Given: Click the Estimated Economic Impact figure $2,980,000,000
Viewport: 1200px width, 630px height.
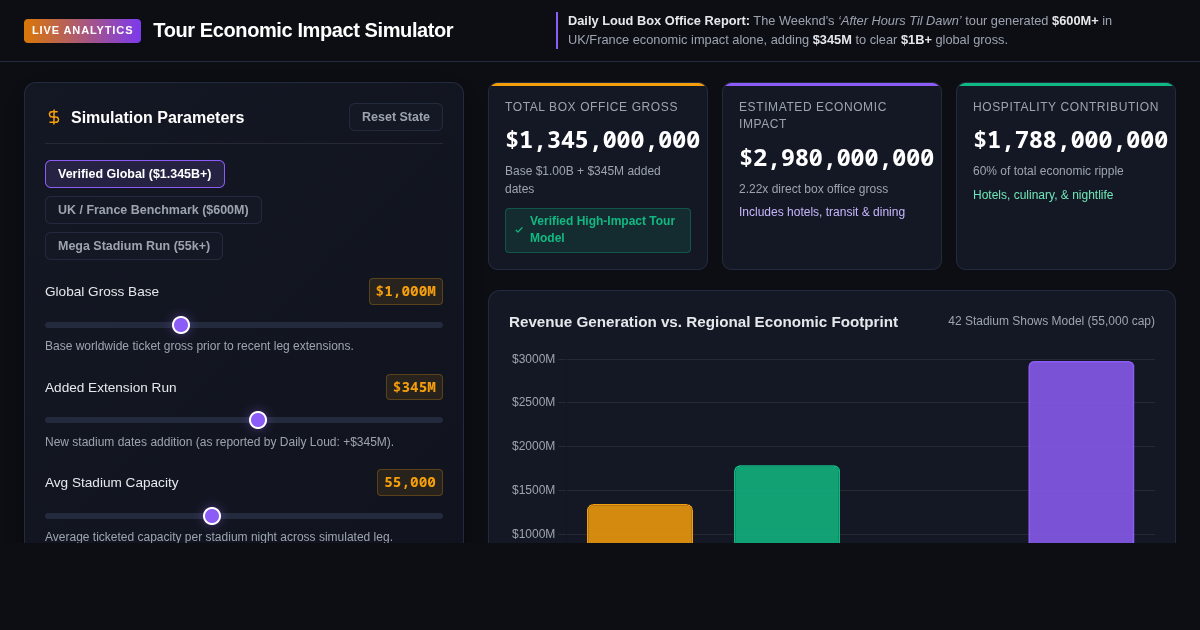Looking at the screenshot, I should [x=836, y=158].
